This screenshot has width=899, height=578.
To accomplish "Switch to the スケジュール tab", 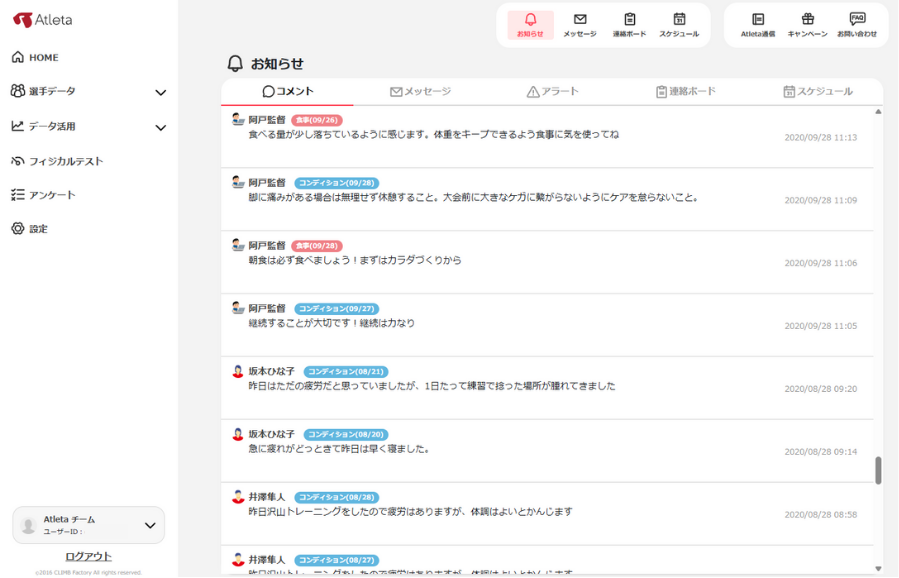I will point(818,91).
